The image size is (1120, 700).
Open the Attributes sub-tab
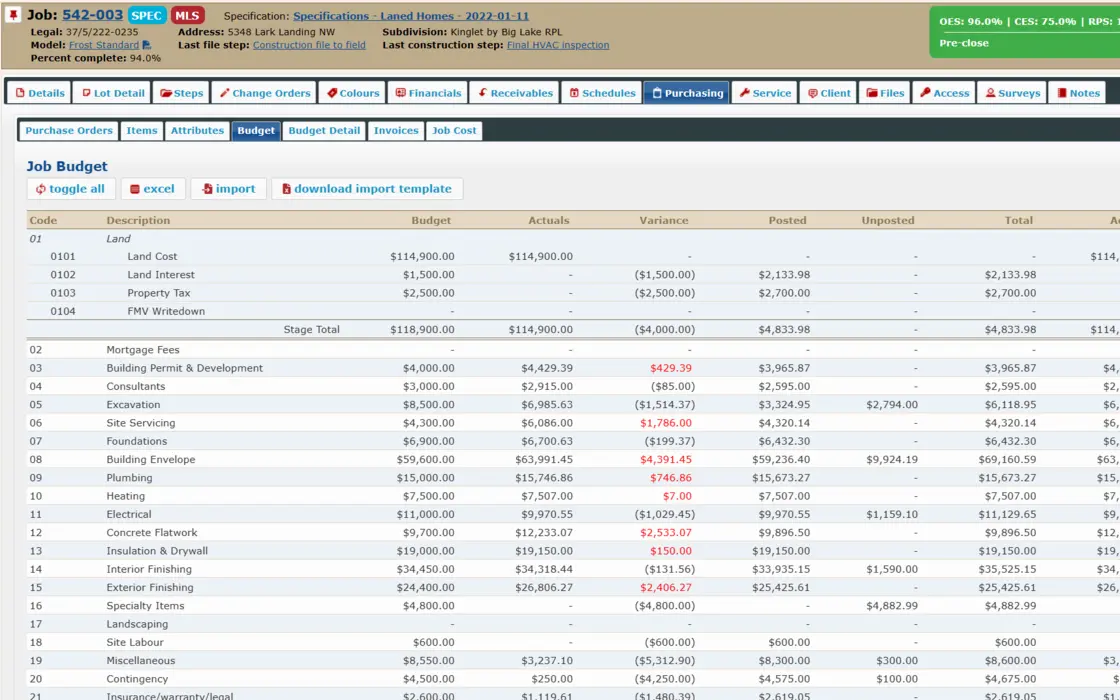pyautogui.click(x=197, y=131)
